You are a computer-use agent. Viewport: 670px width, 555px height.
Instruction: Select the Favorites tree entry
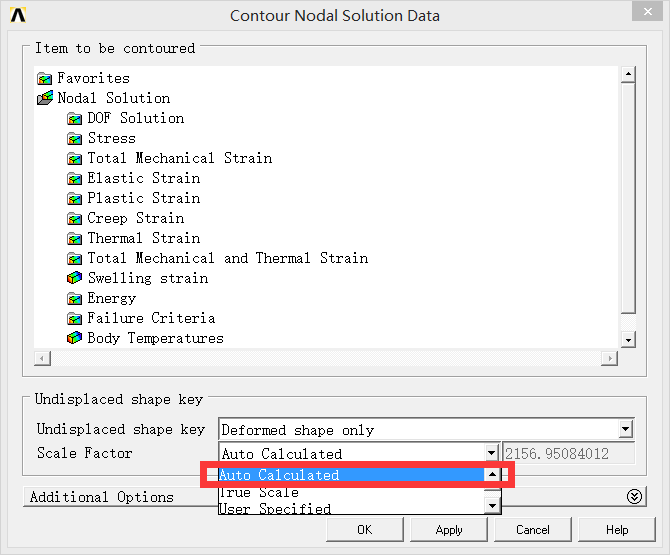coord(93,78)
